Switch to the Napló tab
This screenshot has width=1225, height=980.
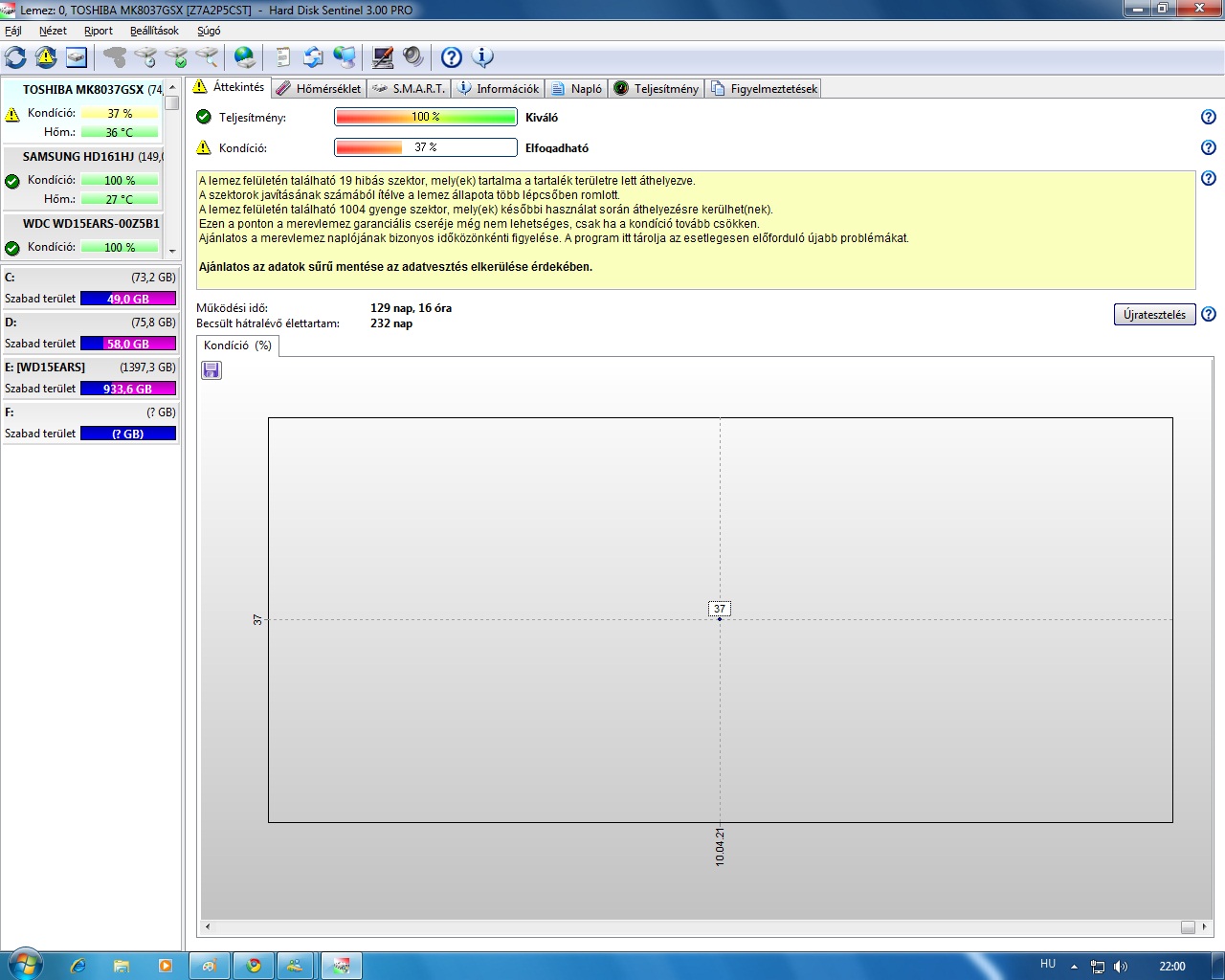(577, 88)
